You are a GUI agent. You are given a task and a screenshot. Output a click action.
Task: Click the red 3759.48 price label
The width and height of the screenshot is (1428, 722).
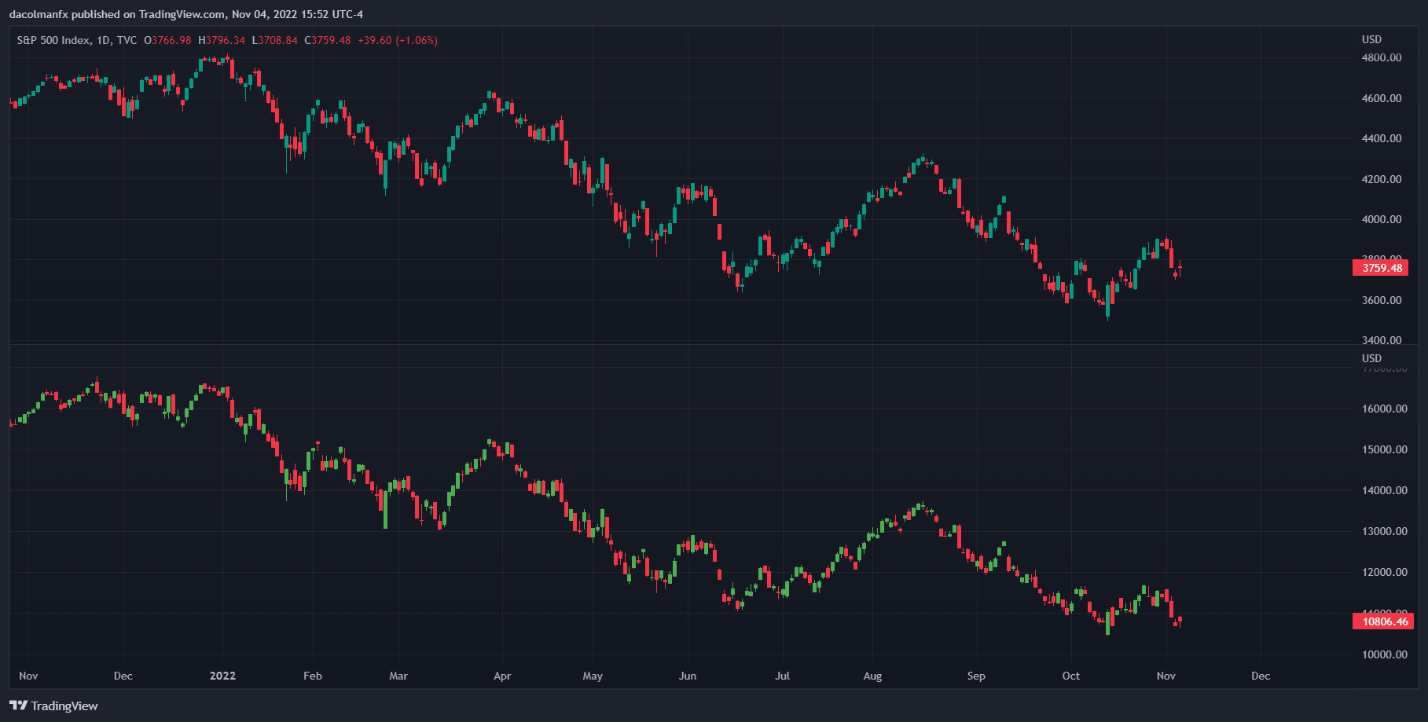pos(1380,268)
